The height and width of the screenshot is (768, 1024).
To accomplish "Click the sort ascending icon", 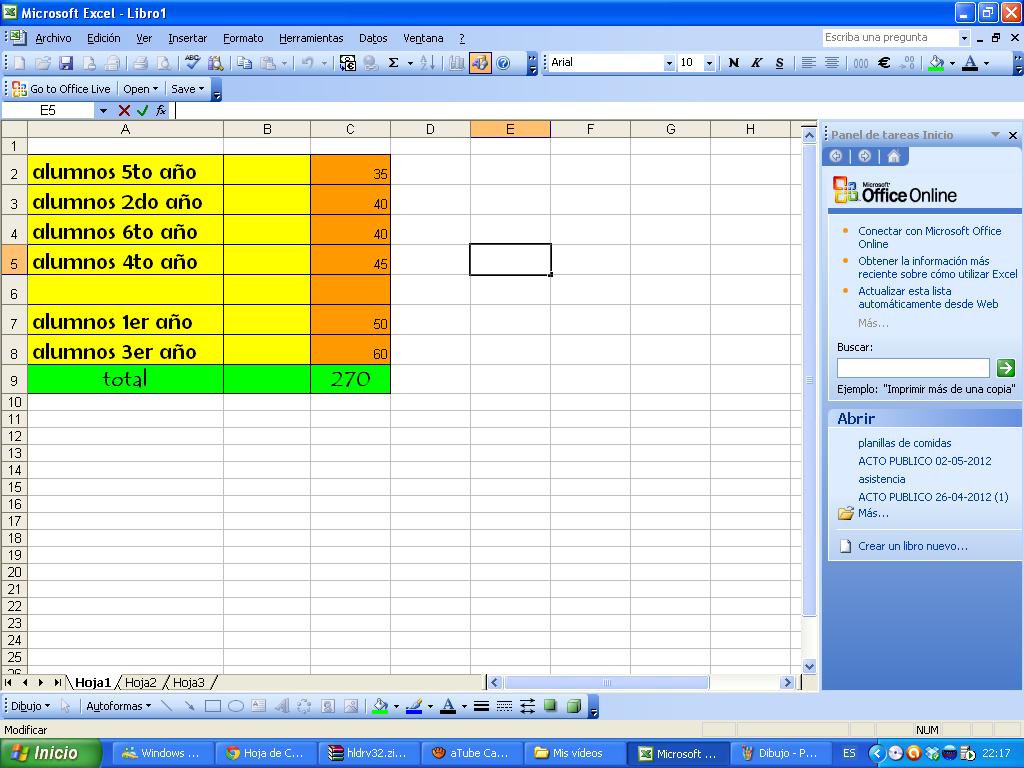I will tap(427, 63).
